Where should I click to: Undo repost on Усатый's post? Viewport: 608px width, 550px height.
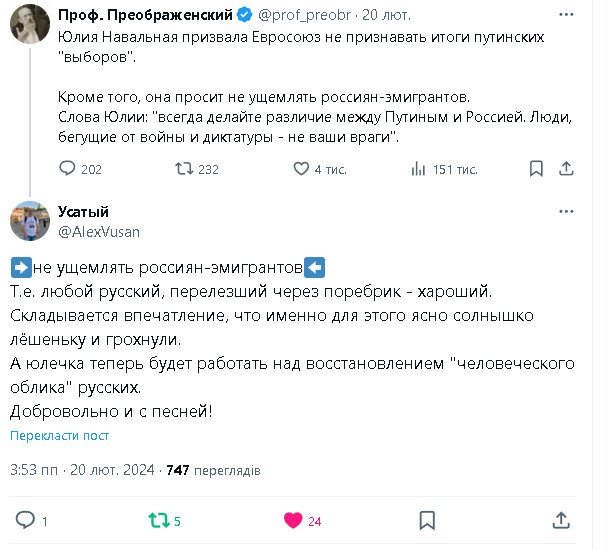click(159, 520)
